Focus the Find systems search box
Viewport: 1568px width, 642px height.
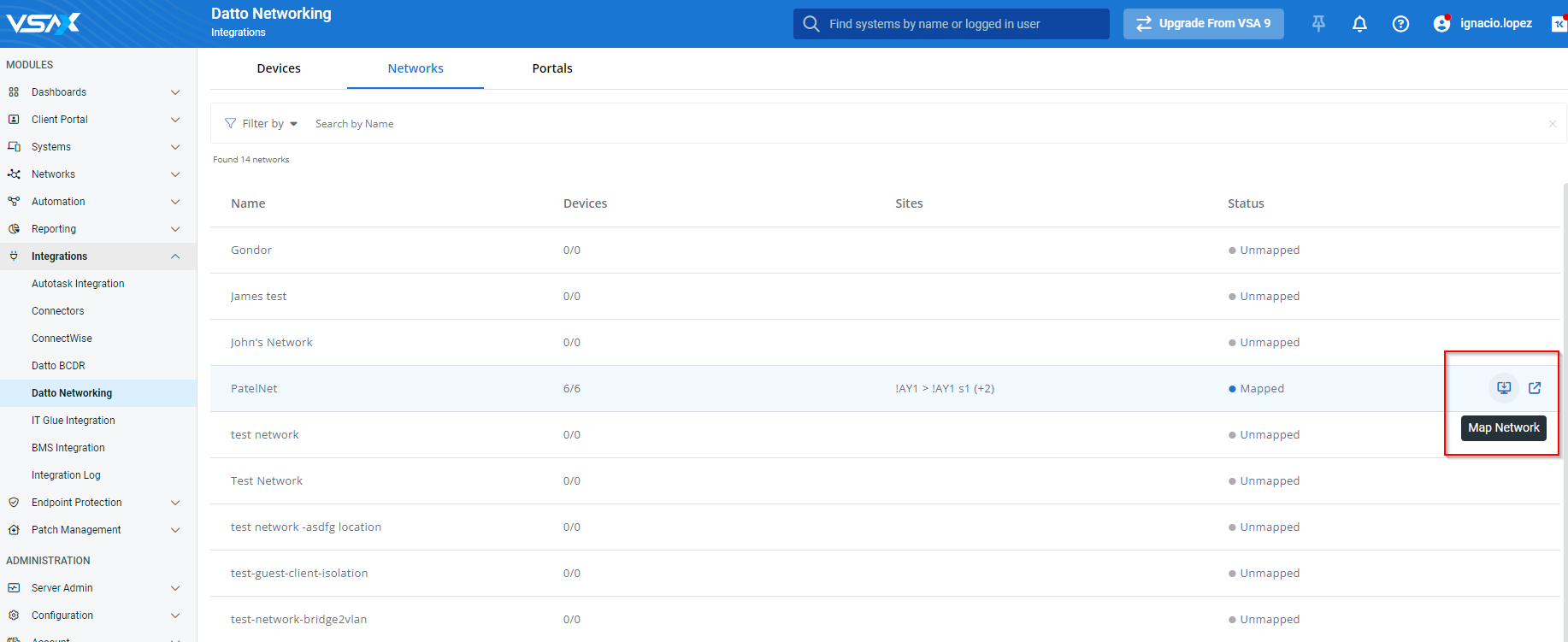click(x=958, y=24)
